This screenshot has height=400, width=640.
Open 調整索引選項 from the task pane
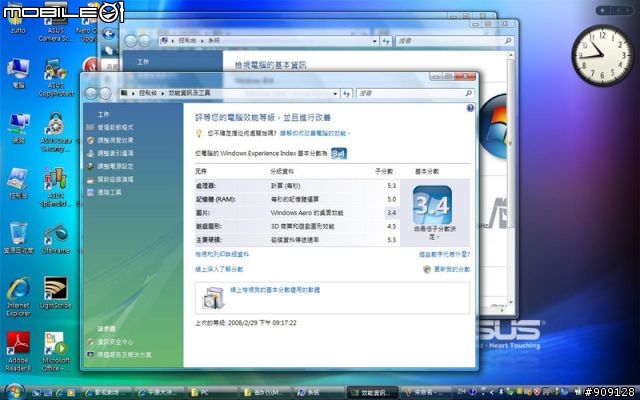[115, 153]
